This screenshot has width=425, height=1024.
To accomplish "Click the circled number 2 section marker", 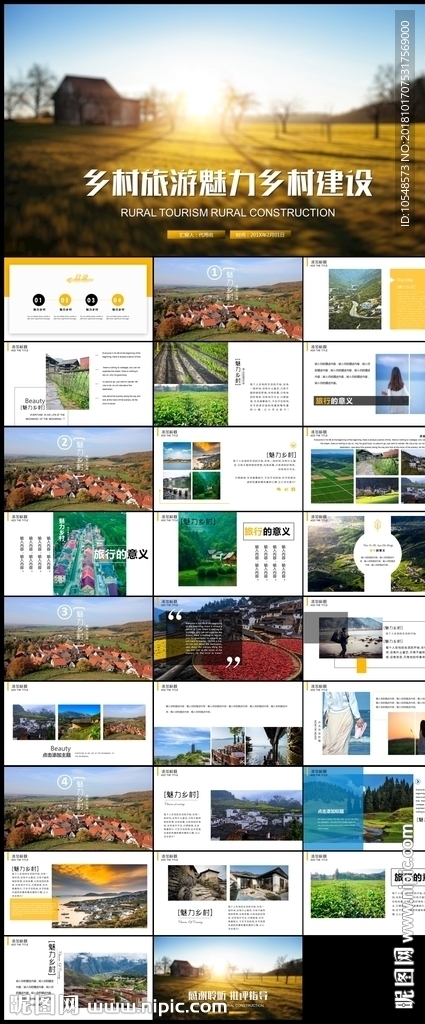I will pyautogui.click(x=64, y=443).
